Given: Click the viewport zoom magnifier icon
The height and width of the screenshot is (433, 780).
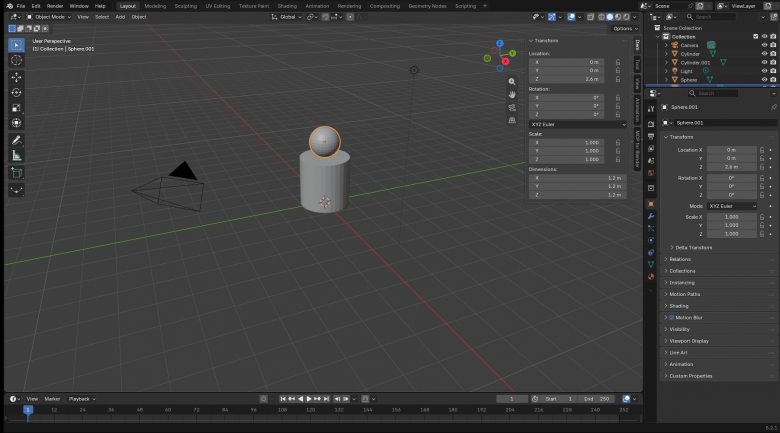Looking at the screenshot, I should (512, 82).
